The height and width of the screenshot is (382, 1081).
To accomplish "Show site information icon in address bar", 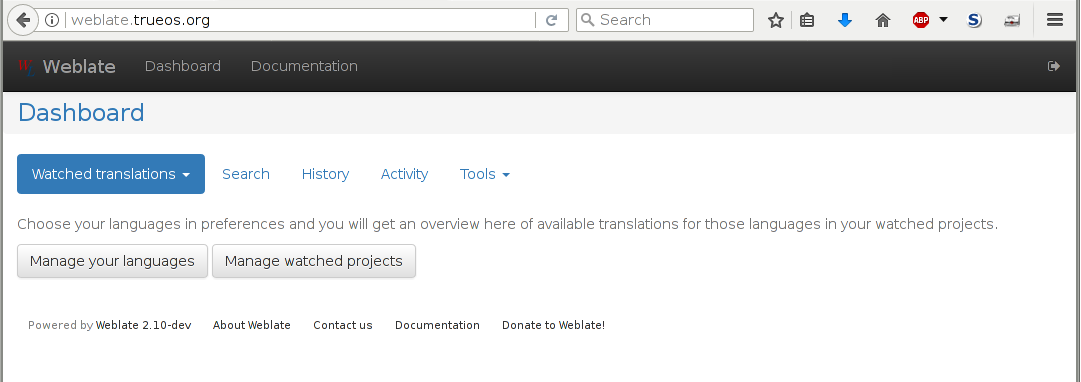I will pyautogui.click(x=52, y=20).
